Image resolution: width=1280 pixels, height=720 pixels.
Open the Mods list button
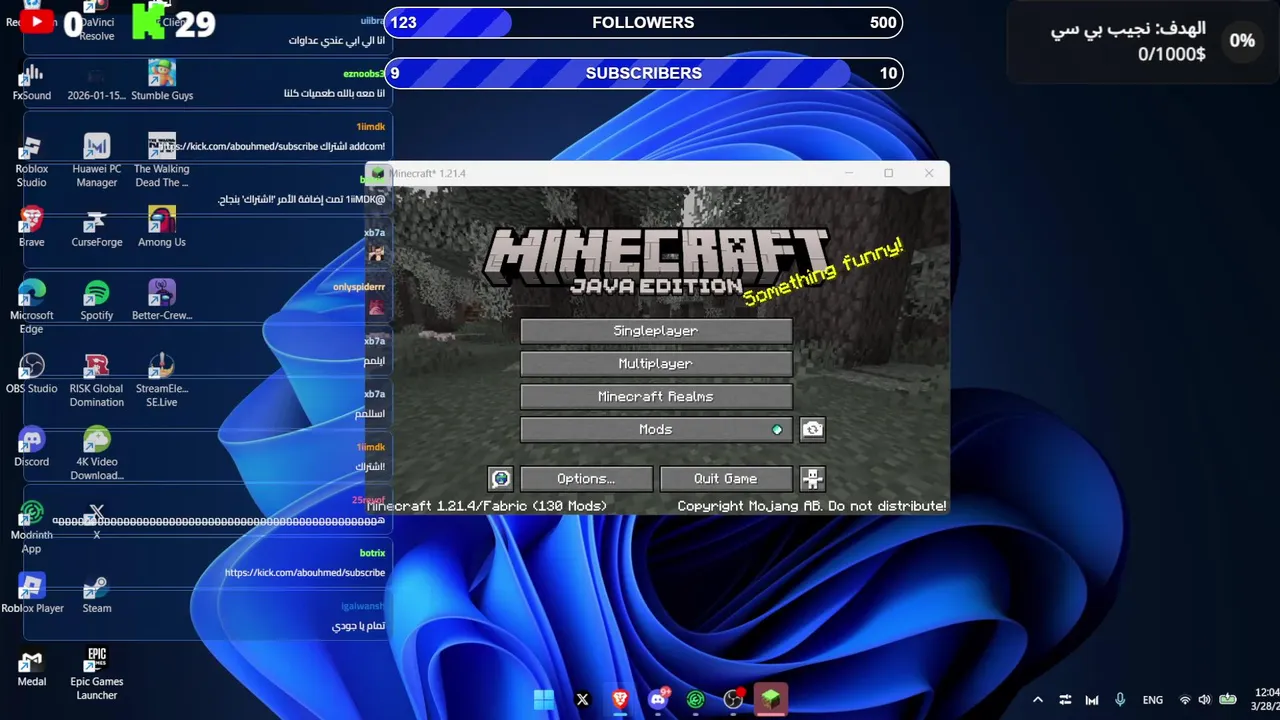(656, 430)
